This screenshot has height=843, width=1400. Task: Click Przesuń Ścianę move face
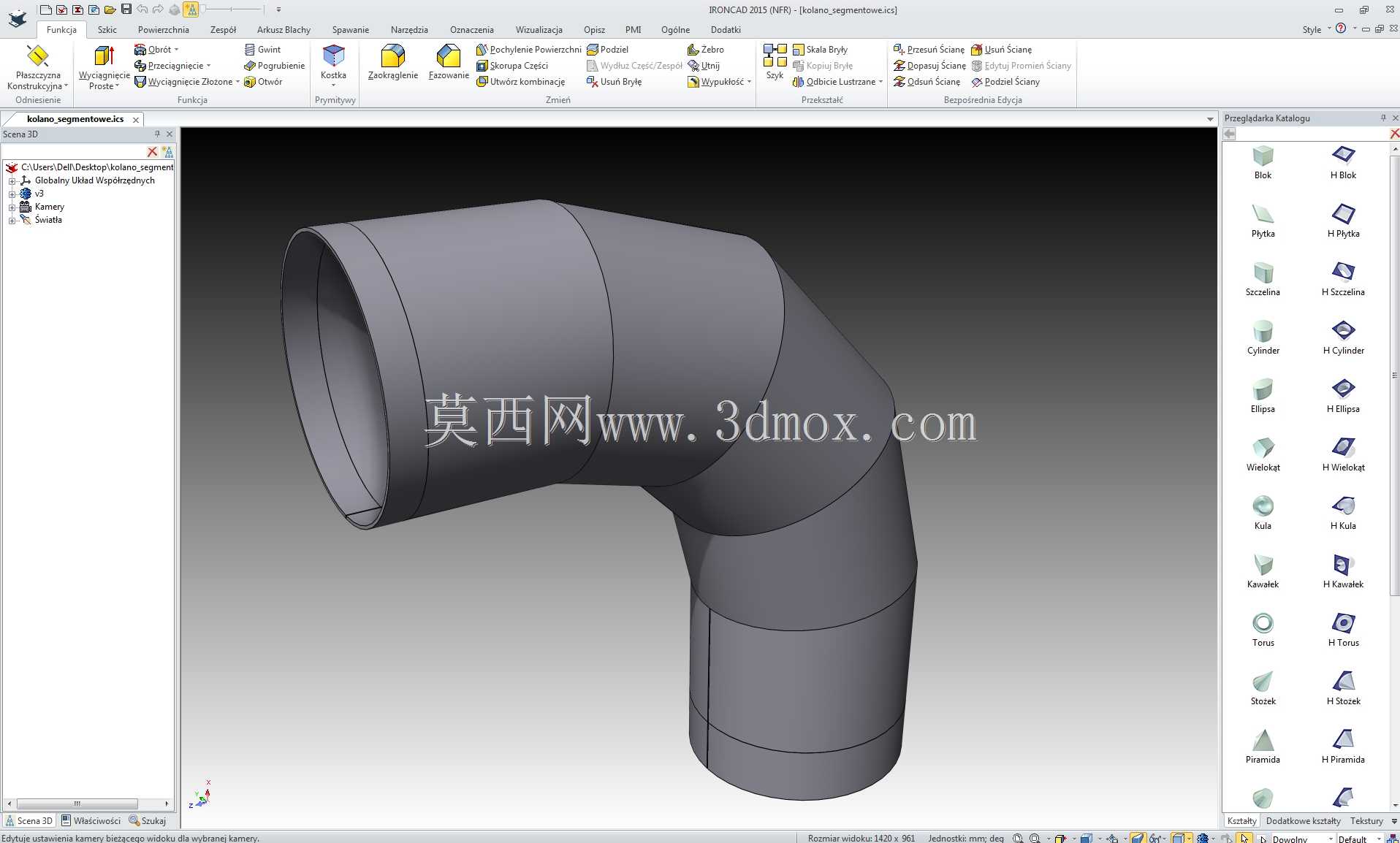(x=929, y=50)
